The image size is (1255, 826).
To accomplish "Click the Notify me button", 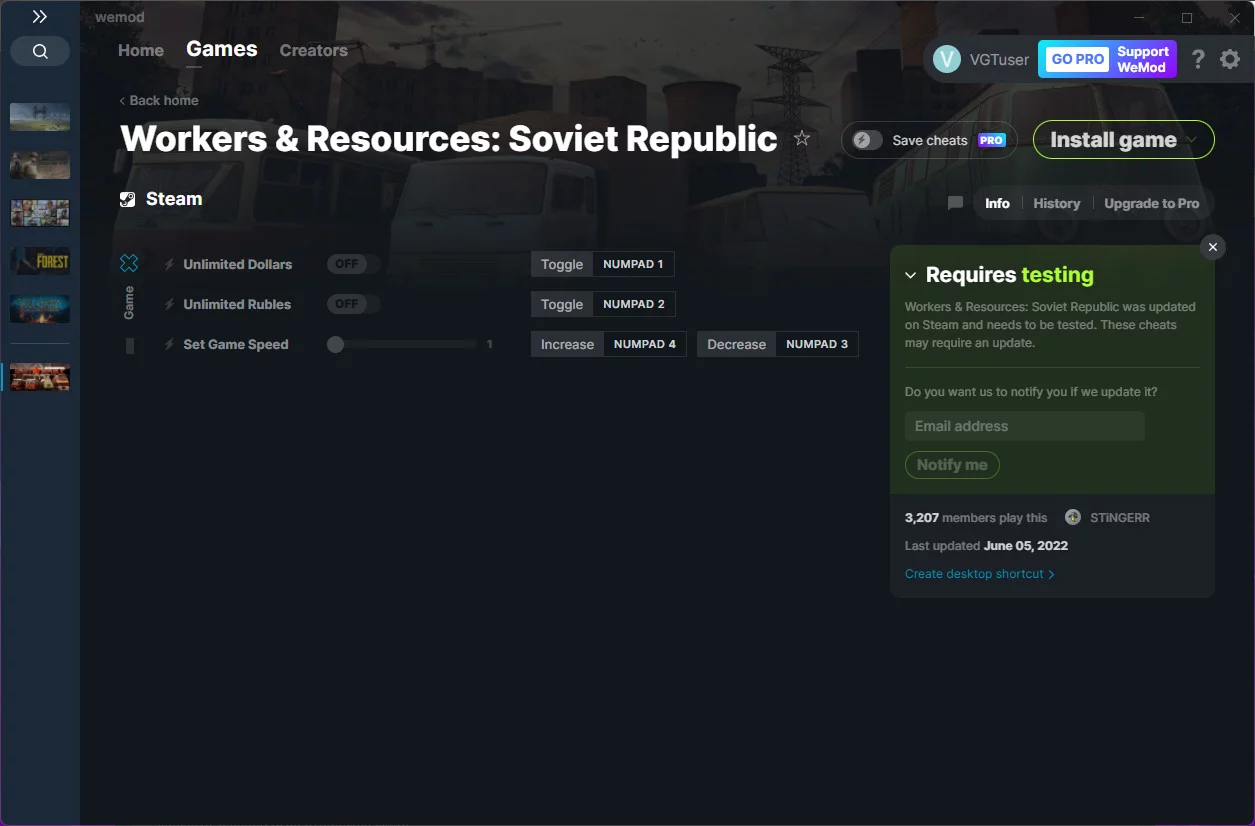I will 952,465.
